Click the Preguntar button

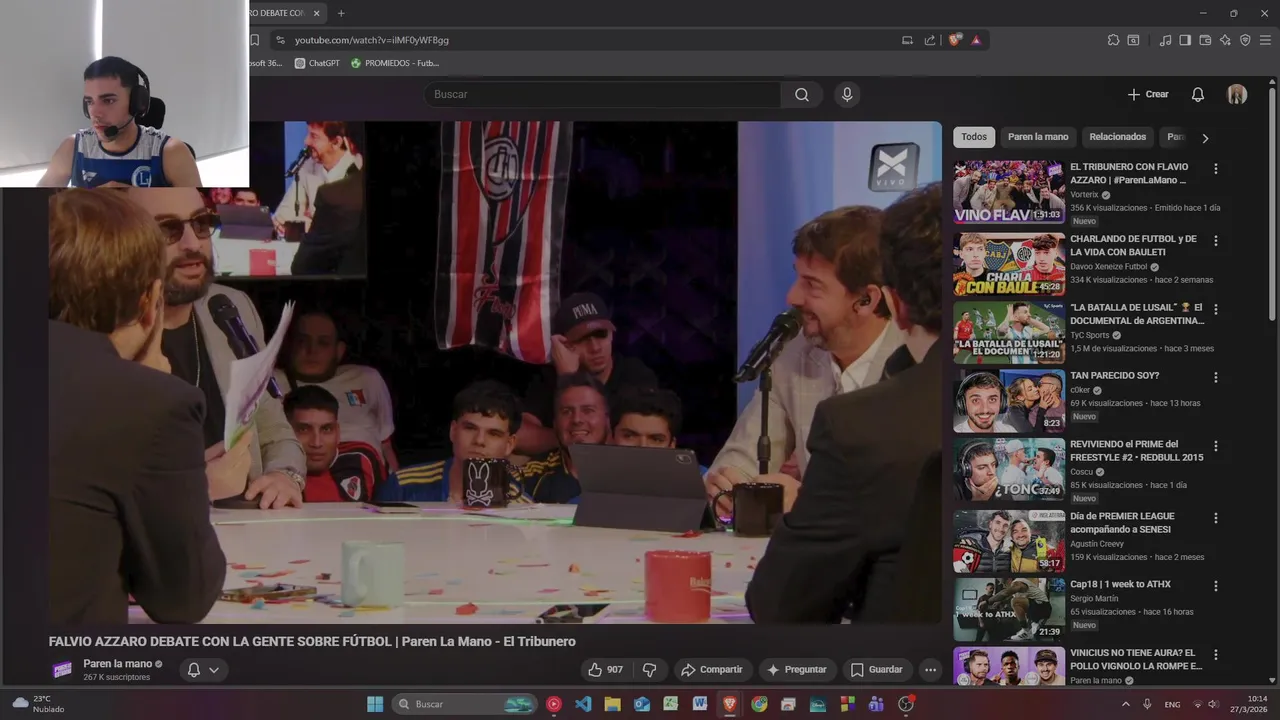pyautogui.click(x=796, y=669)
